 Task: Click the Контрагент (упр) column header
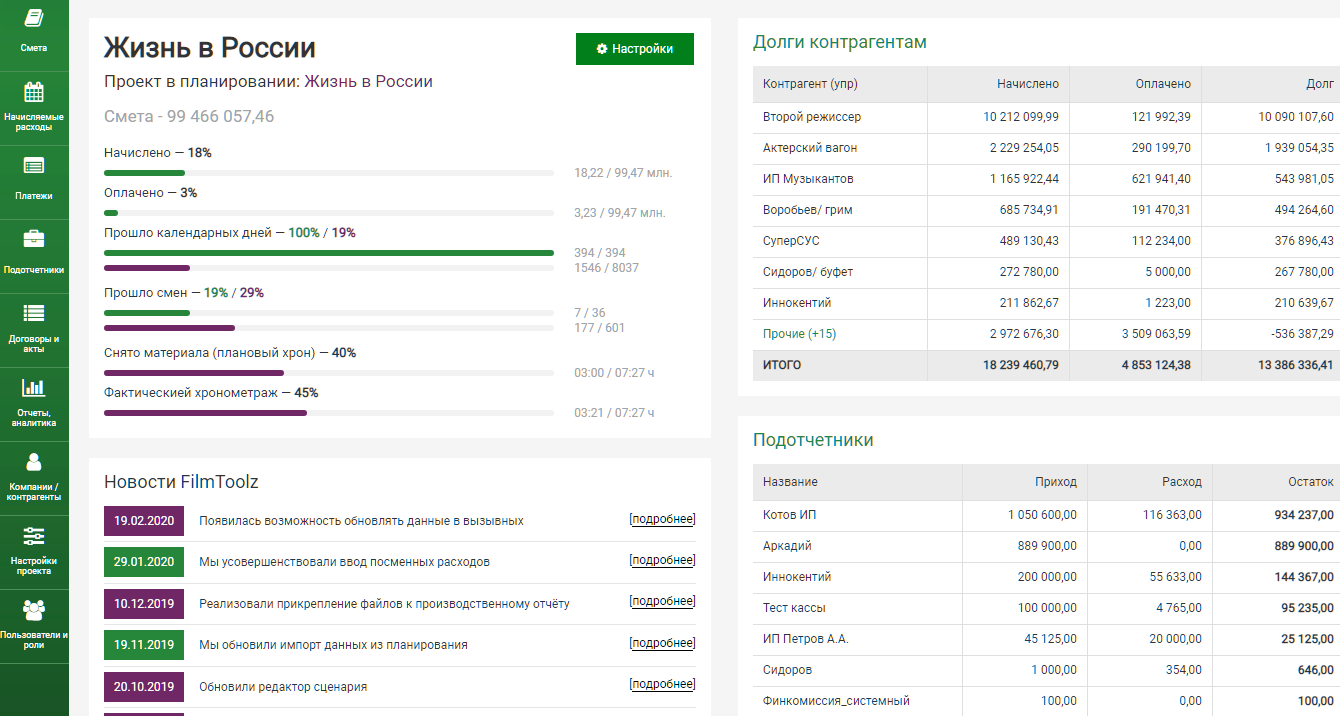[x=840, y=84]
